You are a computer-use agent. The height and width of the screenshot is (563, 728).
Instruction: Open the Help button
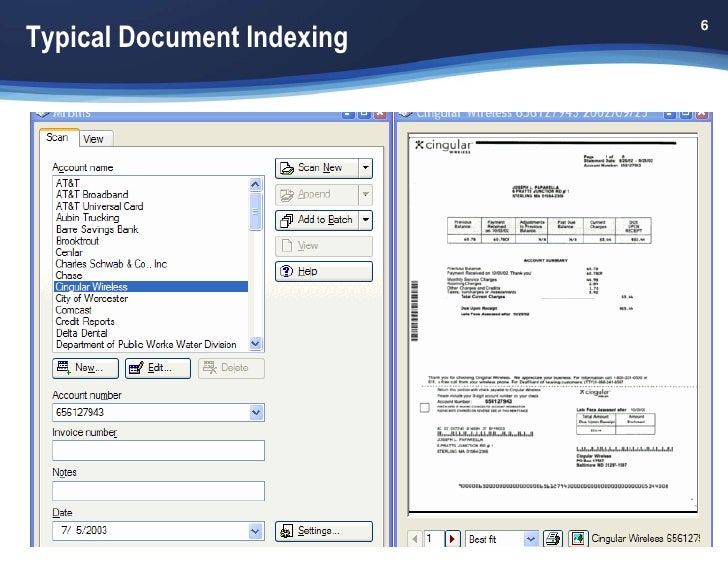(323, 271)
